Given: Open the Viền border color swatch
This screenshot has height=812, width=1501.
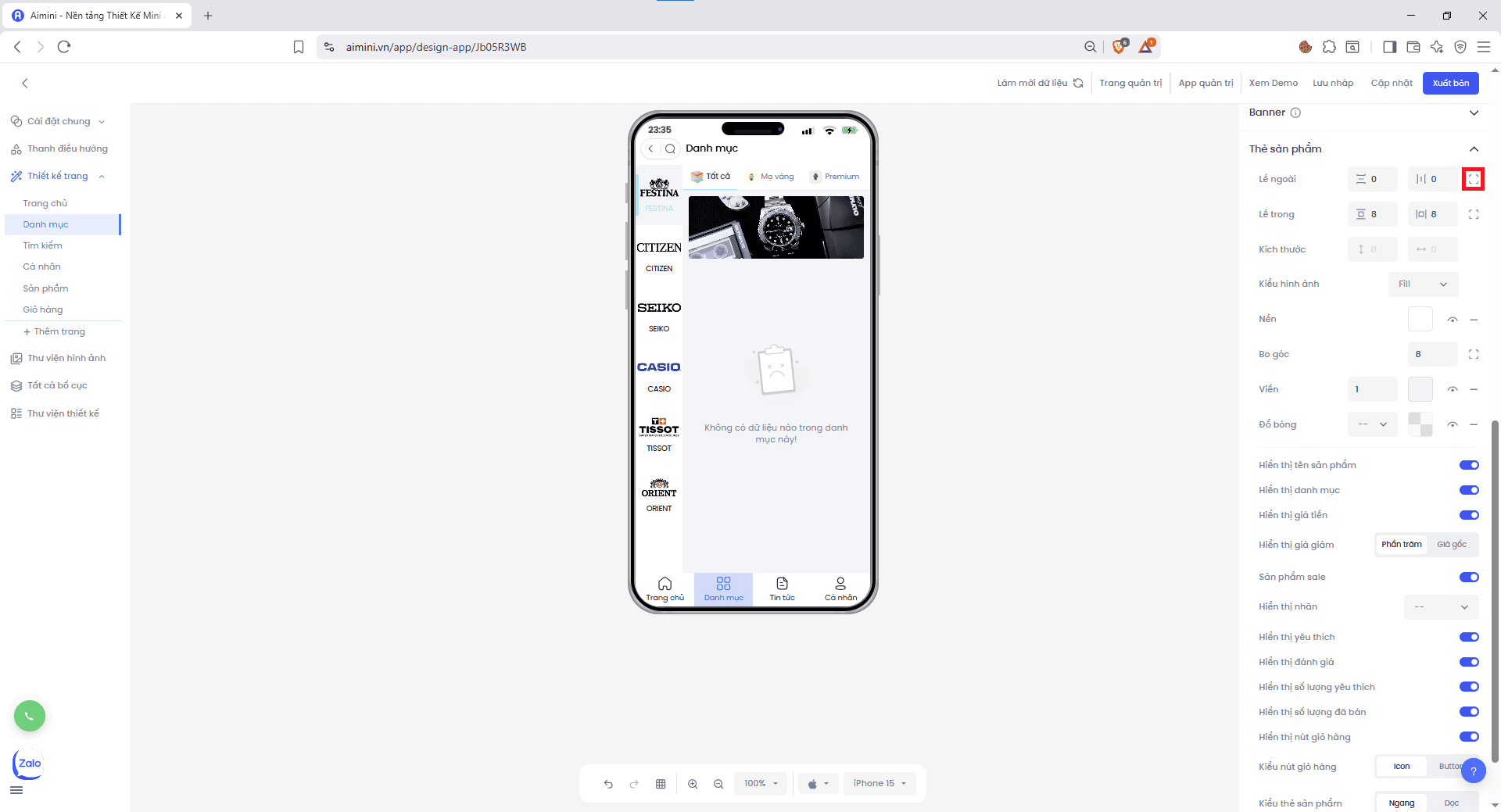Looking at the screenshot, I should coord(1420,389).
